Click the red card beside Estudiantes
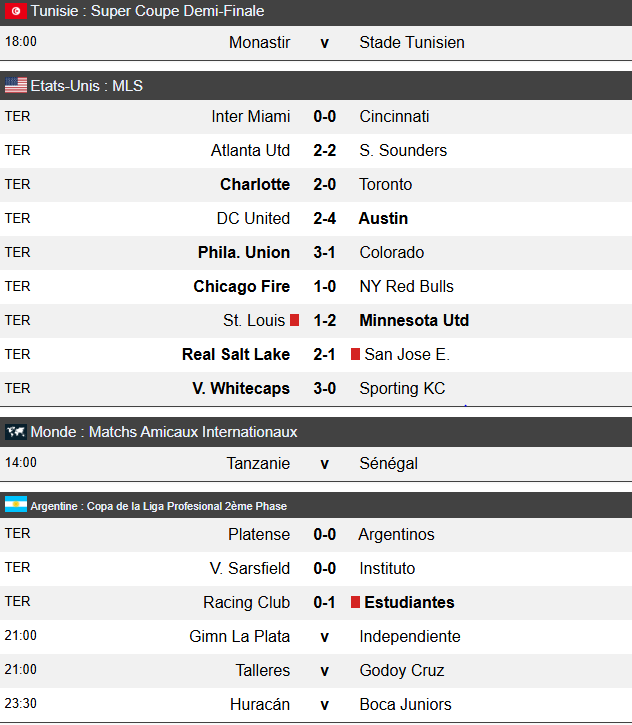Screen dimensions: 632x725 point(355,602)
